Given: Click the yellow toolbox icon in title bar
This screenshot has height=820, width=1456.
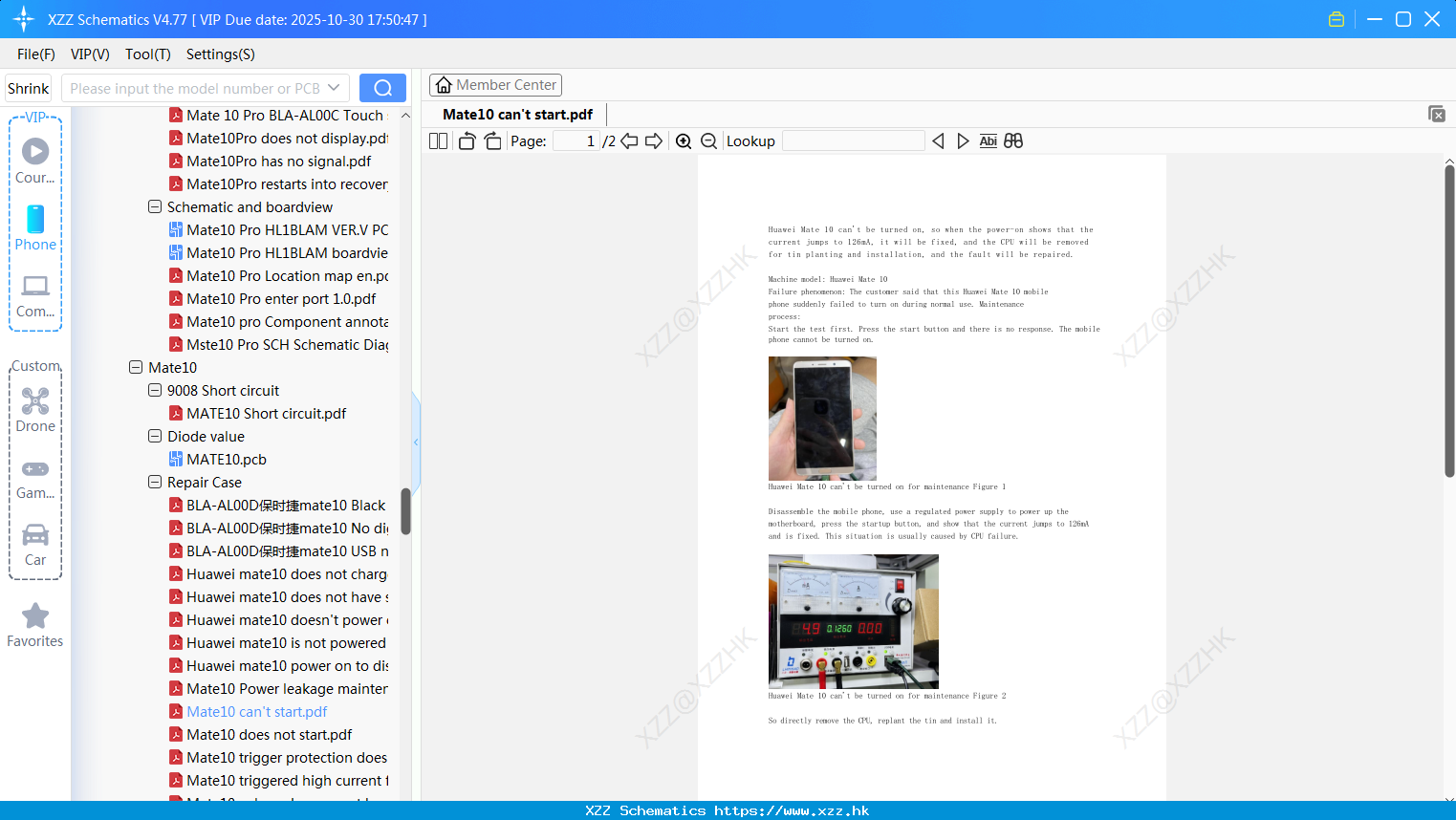Looking at the screenshot, I should (1336, 19).
